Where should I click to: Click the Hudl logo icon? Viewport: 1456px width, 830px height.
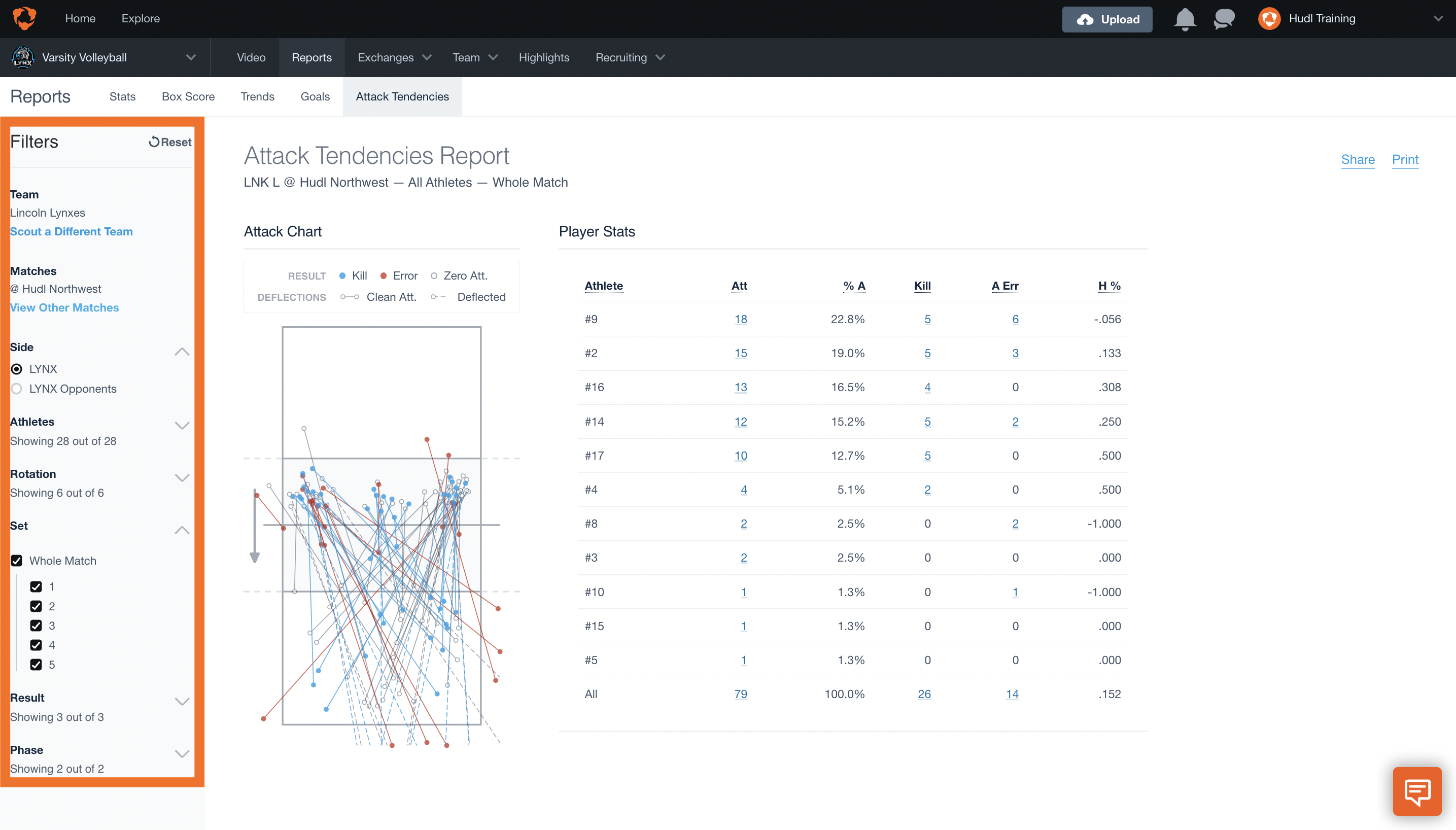[x=24, y=18]
